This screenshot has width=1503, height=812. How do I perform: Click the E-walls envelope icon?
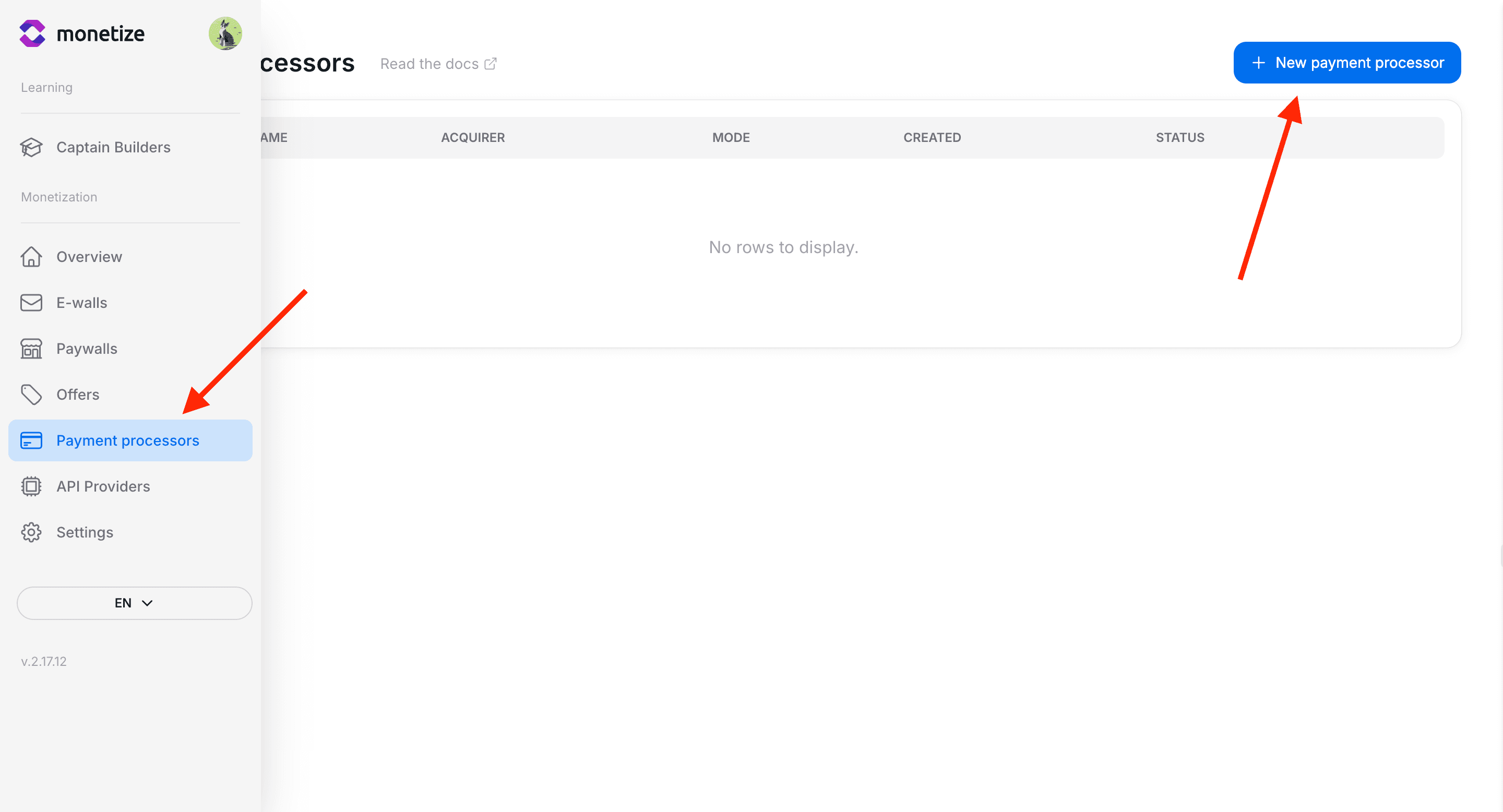[x=31, y=302]
